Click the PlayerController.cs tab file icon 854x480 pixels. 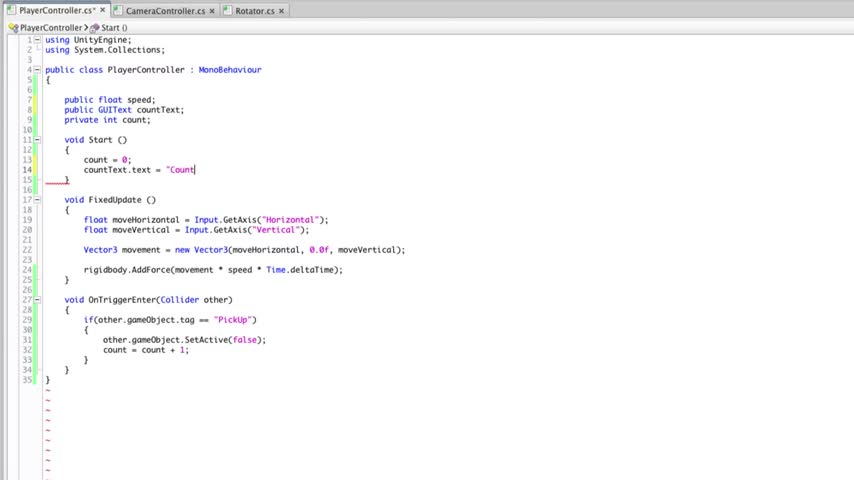coord(11,10)
